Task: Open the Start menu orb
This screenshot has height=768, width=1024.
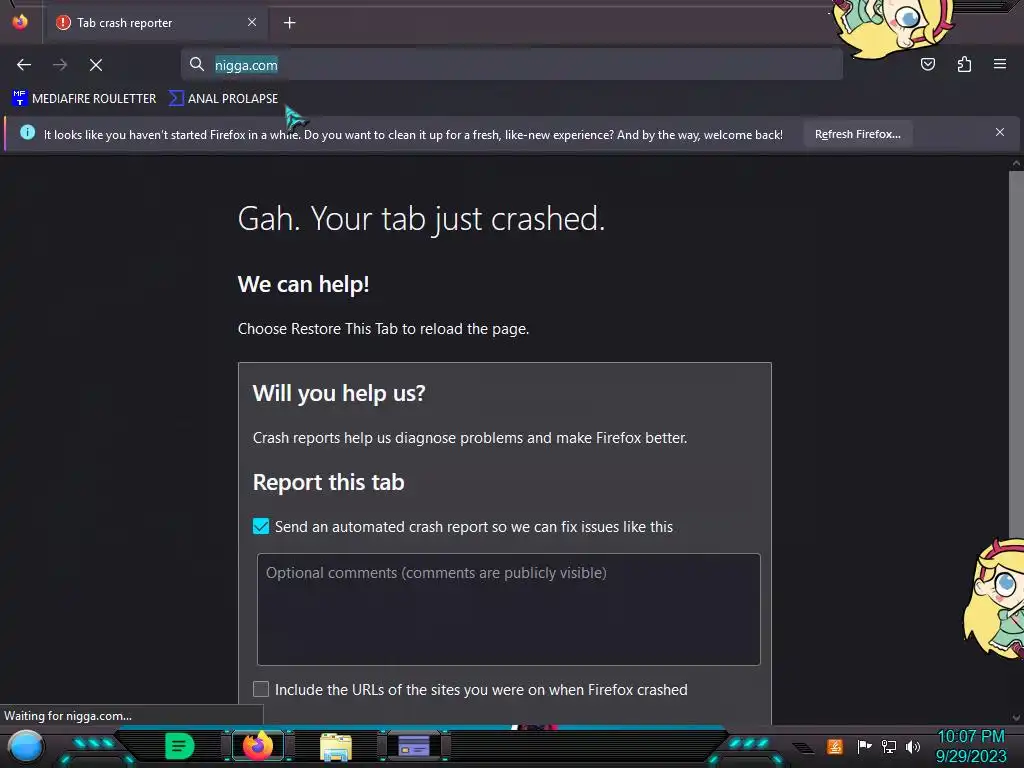Action: point(26,747)
